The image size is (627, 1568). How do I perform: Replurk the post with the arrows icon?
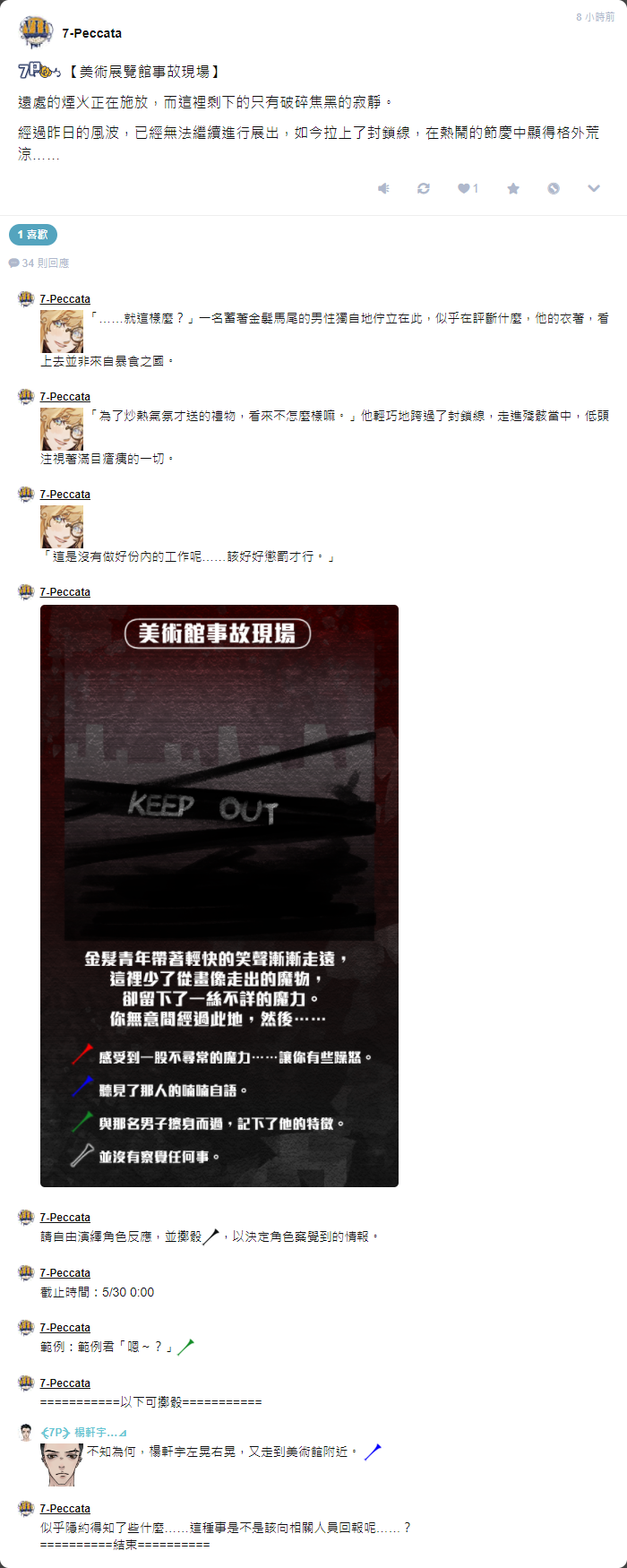[424, 188]
